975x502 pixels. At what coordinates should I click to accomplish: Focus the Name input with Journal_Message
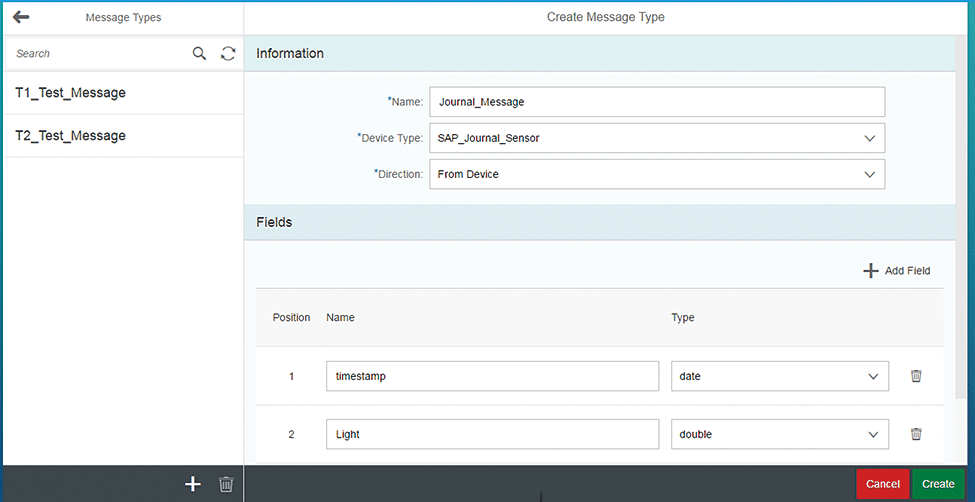[x=656, y=102]
